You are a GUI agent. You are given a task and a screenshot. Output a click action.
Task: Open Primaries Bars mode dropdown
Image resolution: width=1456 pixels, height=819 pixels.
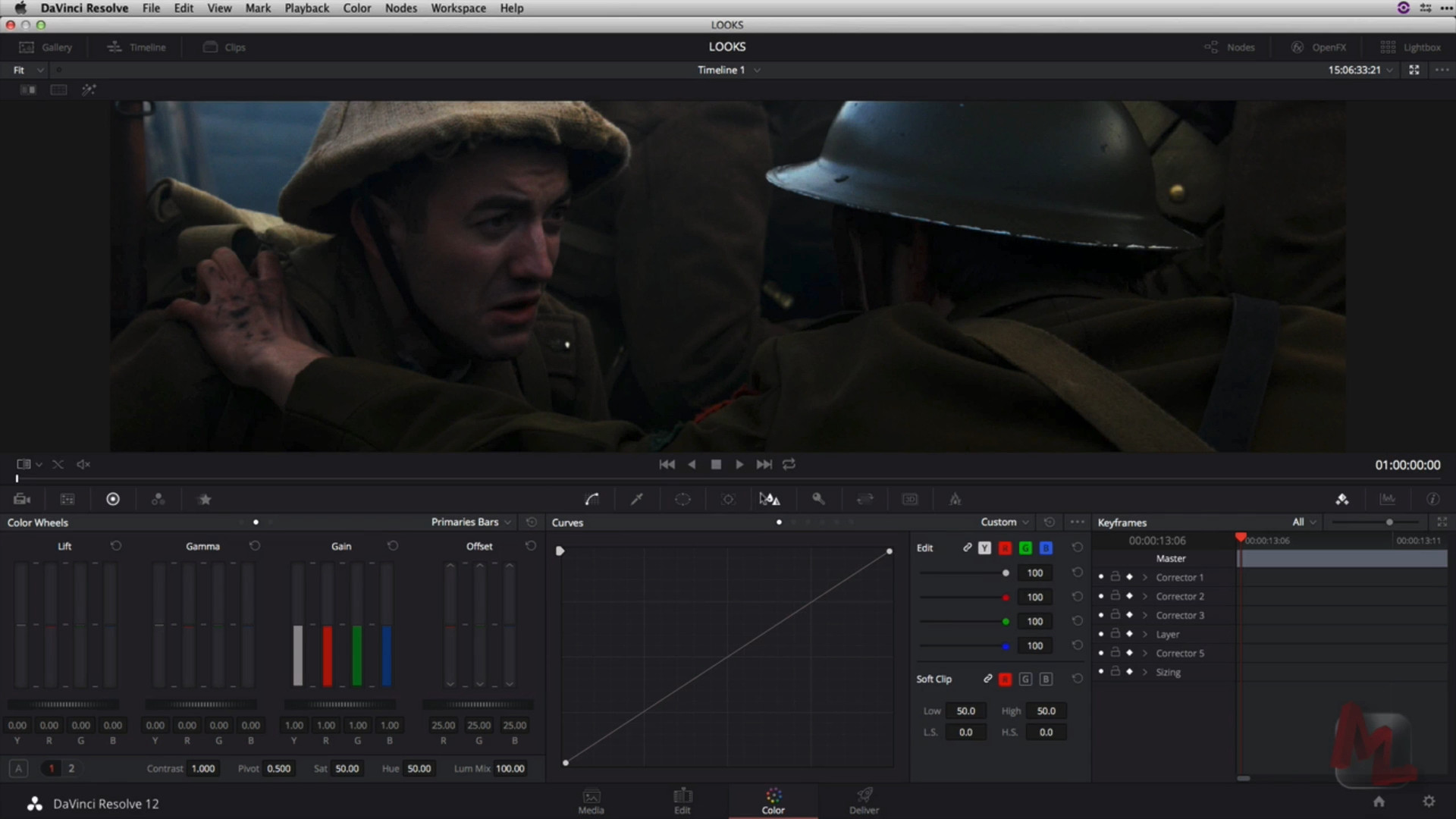471,522
